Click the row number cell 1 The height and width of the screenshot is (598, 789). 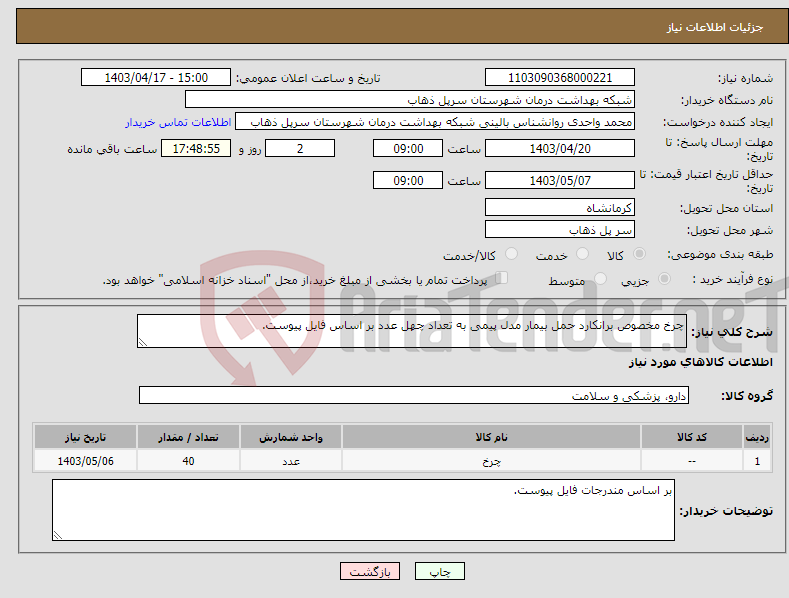tap(757, 461)
